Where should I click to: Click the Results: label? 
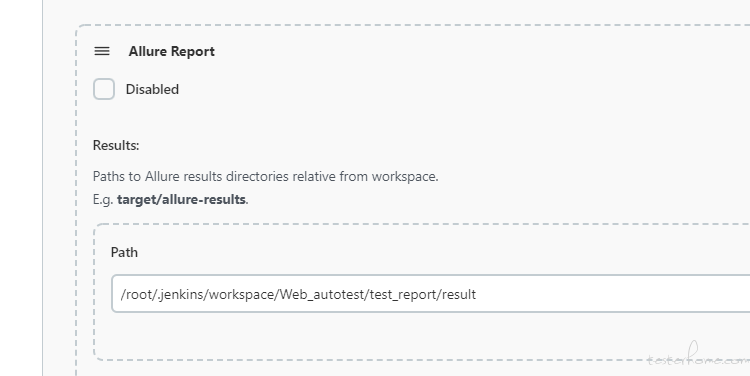click(116, 145)
